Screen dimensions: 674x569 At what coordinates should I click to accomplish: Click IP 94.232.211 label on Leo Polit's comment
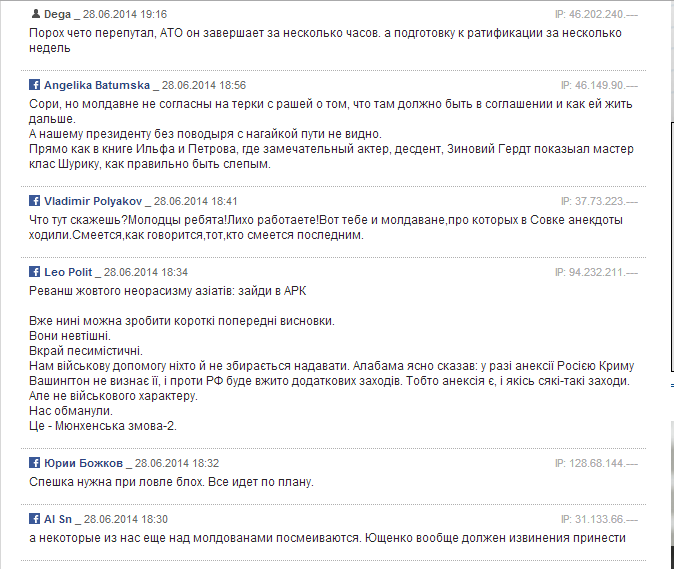[x=596, y=272]
